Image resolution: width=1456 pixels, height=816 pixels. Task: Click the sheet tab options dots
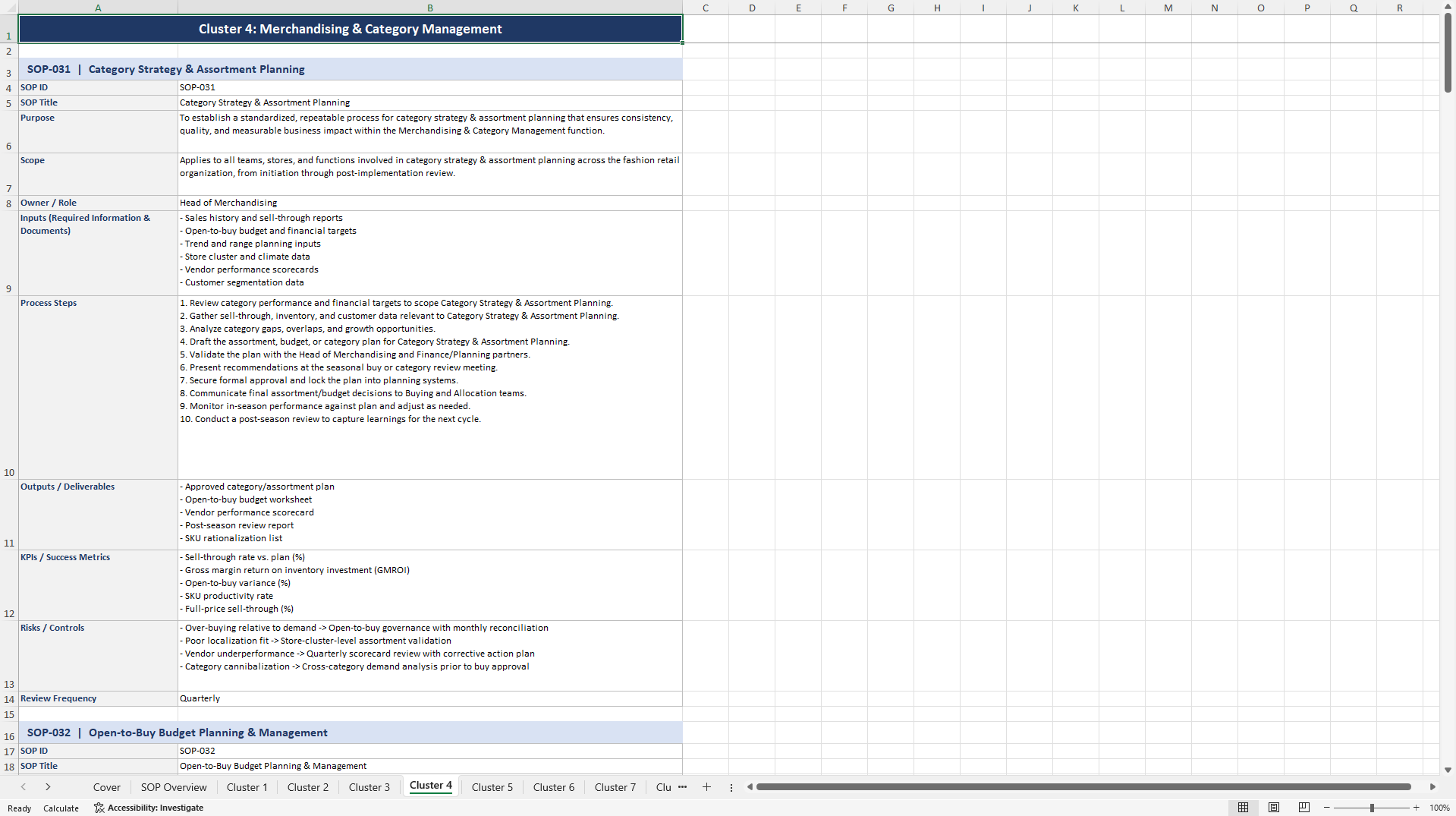(x=731, y=787)
